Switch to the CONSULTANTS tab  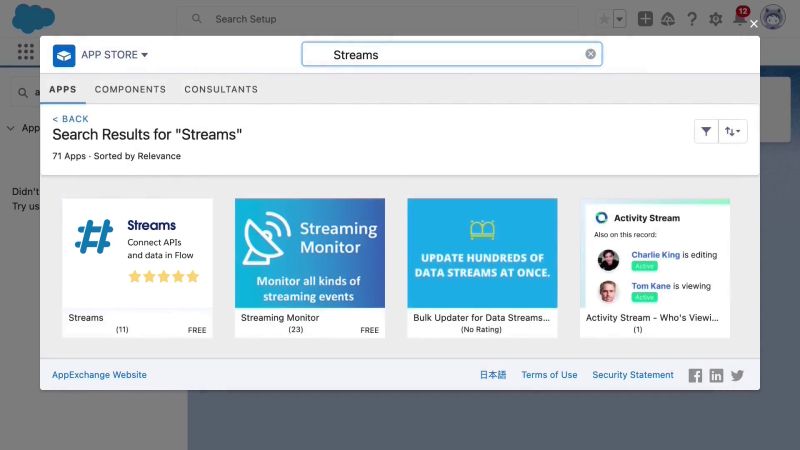[221, 89]
